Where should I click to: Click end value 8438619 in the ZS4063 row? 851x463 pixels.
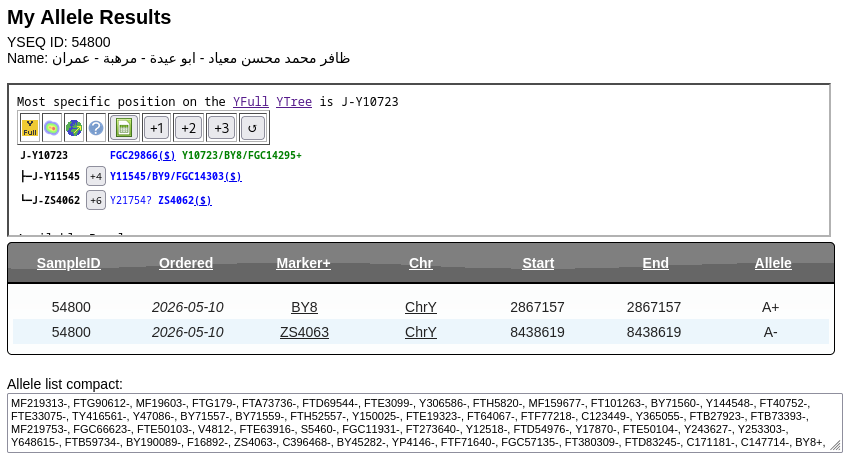[x=654, y=332]
